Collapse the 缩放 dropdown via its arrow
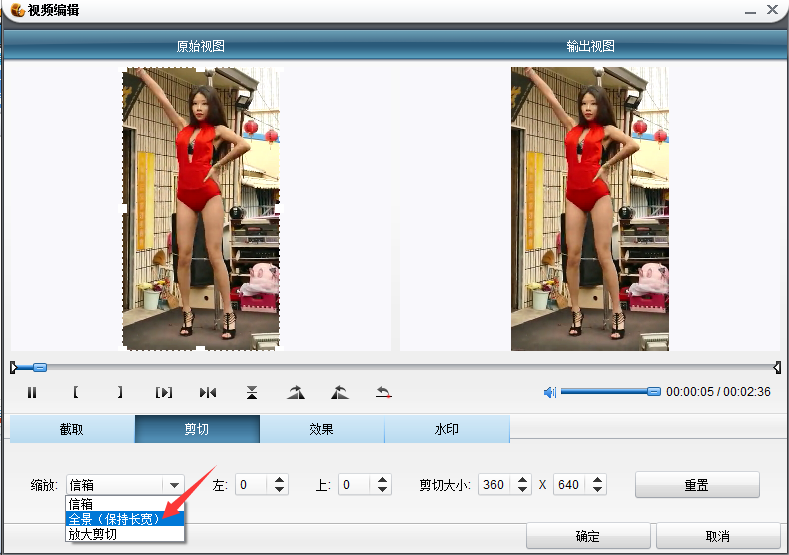This screenshot has width=789, height=555. 174,485
